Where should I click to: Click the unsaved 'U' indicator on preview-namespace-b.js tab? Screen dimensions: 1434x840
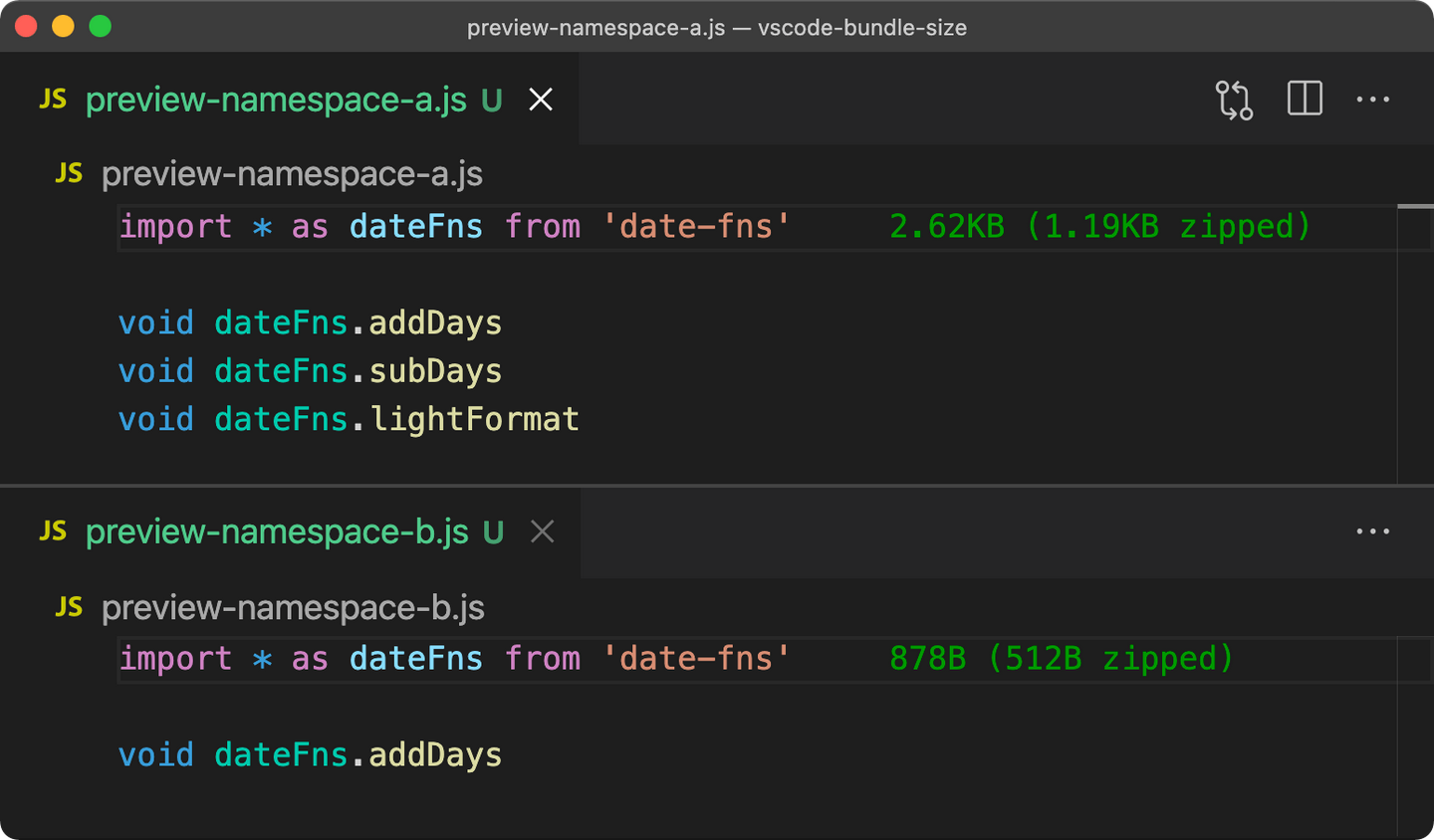pos(492,532)
